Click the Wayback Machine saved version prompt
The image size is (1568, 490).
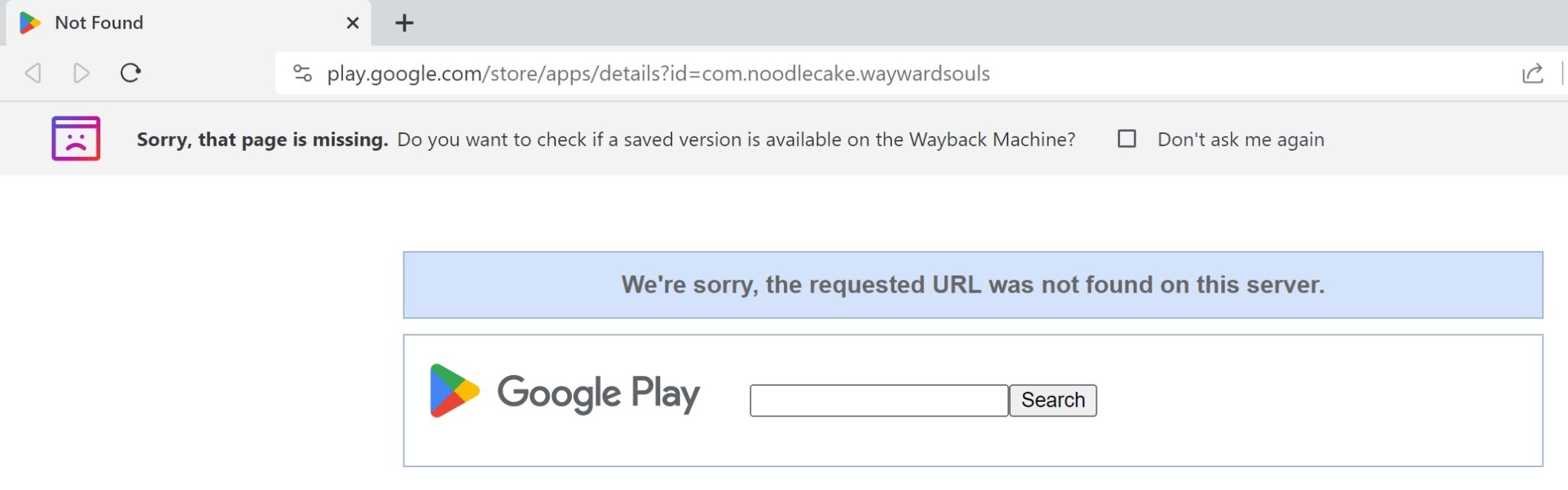point(735,139)
